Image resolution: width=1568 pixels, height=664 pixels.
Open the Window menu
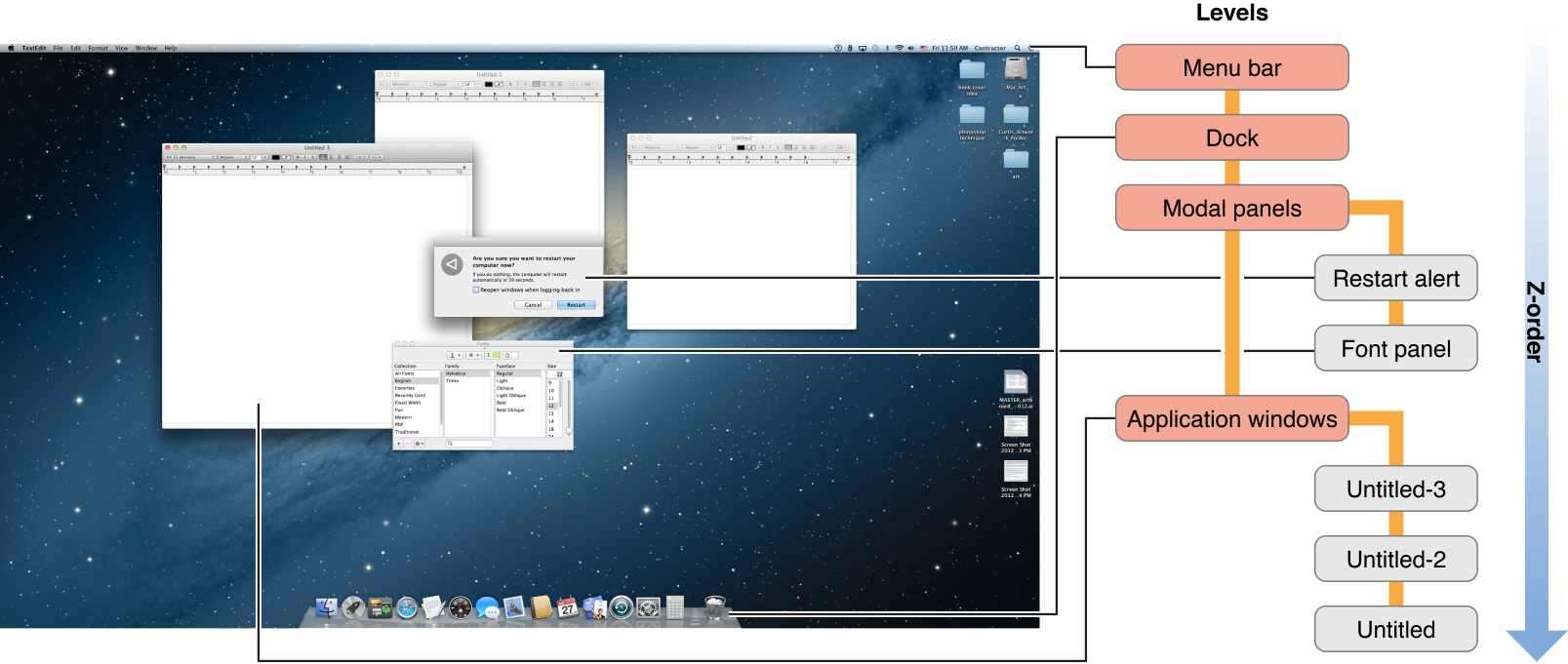pyautogui.click(x=145, y=48)
